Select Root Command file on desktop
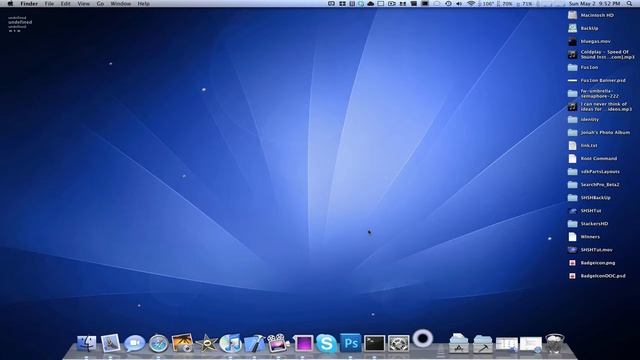 [593, 158]
